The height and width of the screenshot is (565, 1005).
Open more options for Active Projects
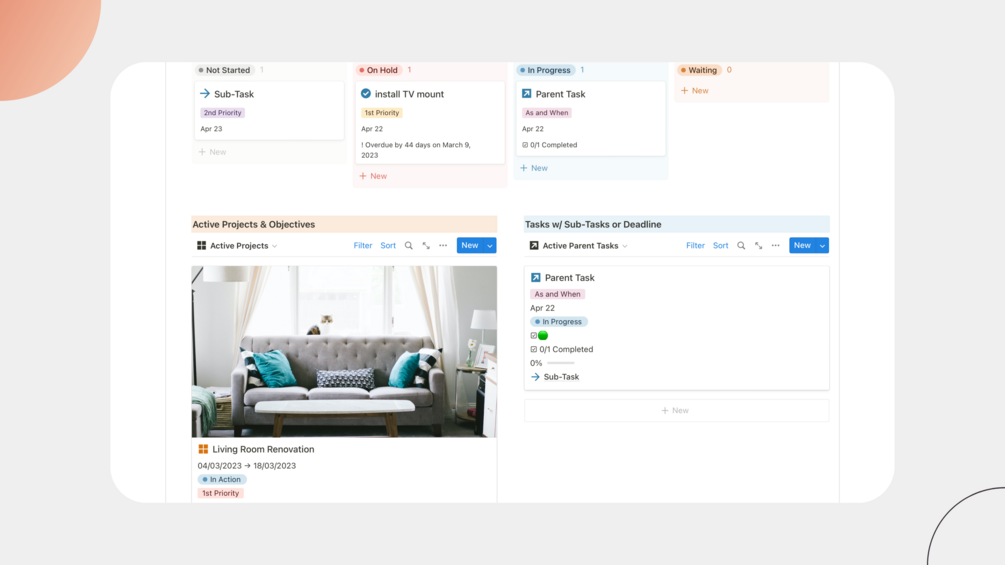[443, 245]
